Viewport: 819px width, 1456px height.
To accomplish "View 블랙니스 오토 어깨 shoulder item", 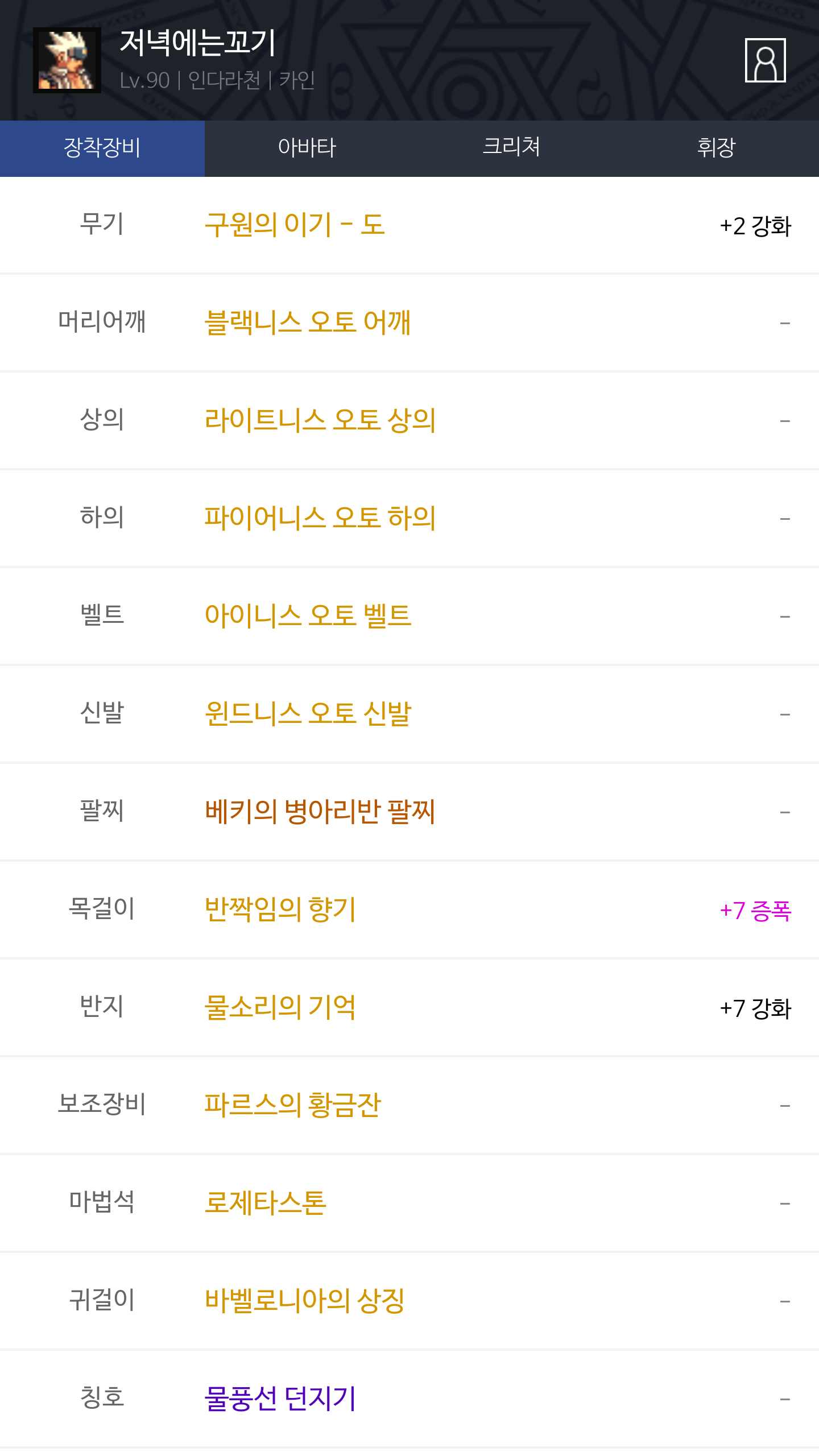I will [307, 322].
